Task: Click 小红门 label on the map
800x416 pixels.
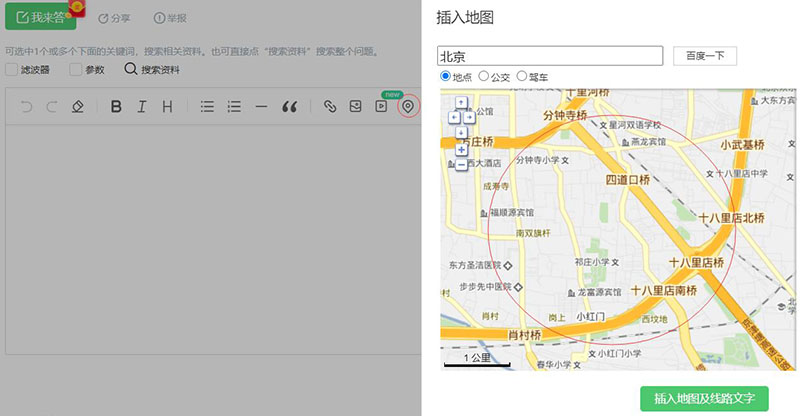Action: click(x=590, y=317)
